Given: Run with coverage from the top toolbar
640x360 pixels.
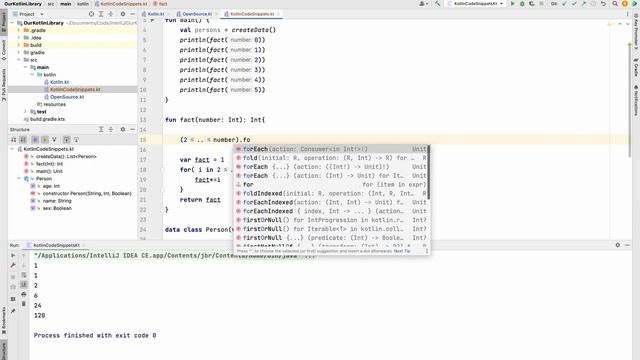Looking at the screenshot, I should click(x=531, y=4).
